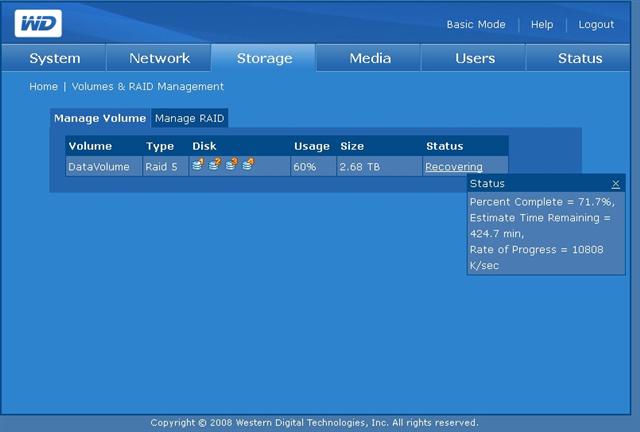Image resolution: width=640 pixels, height=432 pixels.
Task: Open the System tab
Action: pos(55,58)
